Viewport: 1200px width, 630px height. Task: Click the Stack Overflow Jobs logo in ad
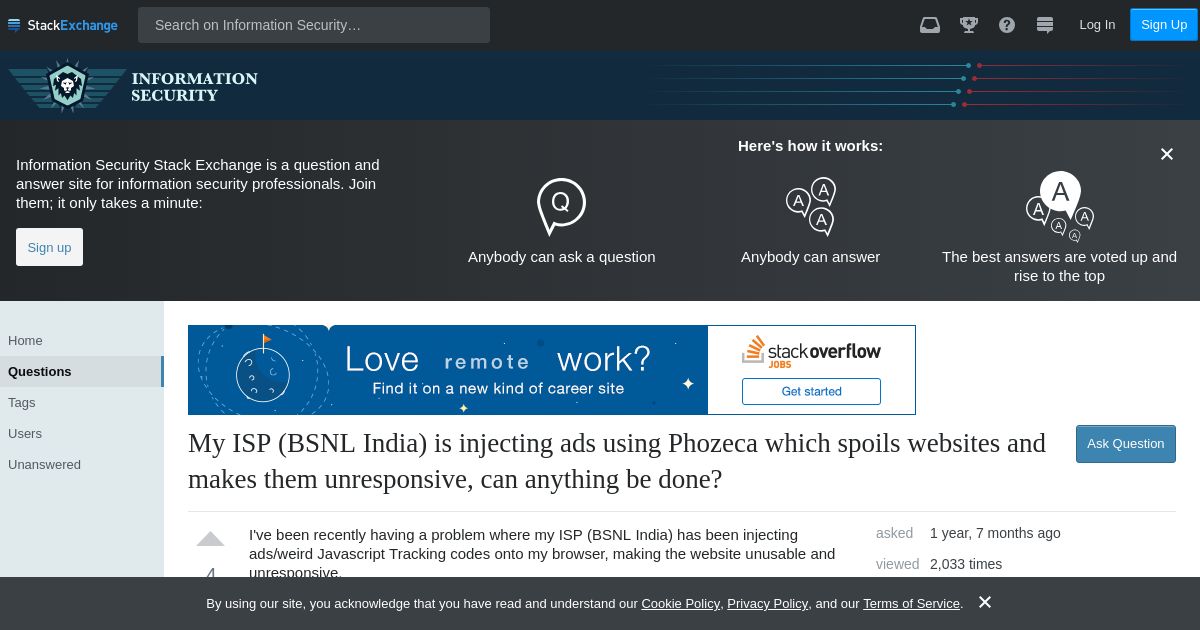[811, 351]
